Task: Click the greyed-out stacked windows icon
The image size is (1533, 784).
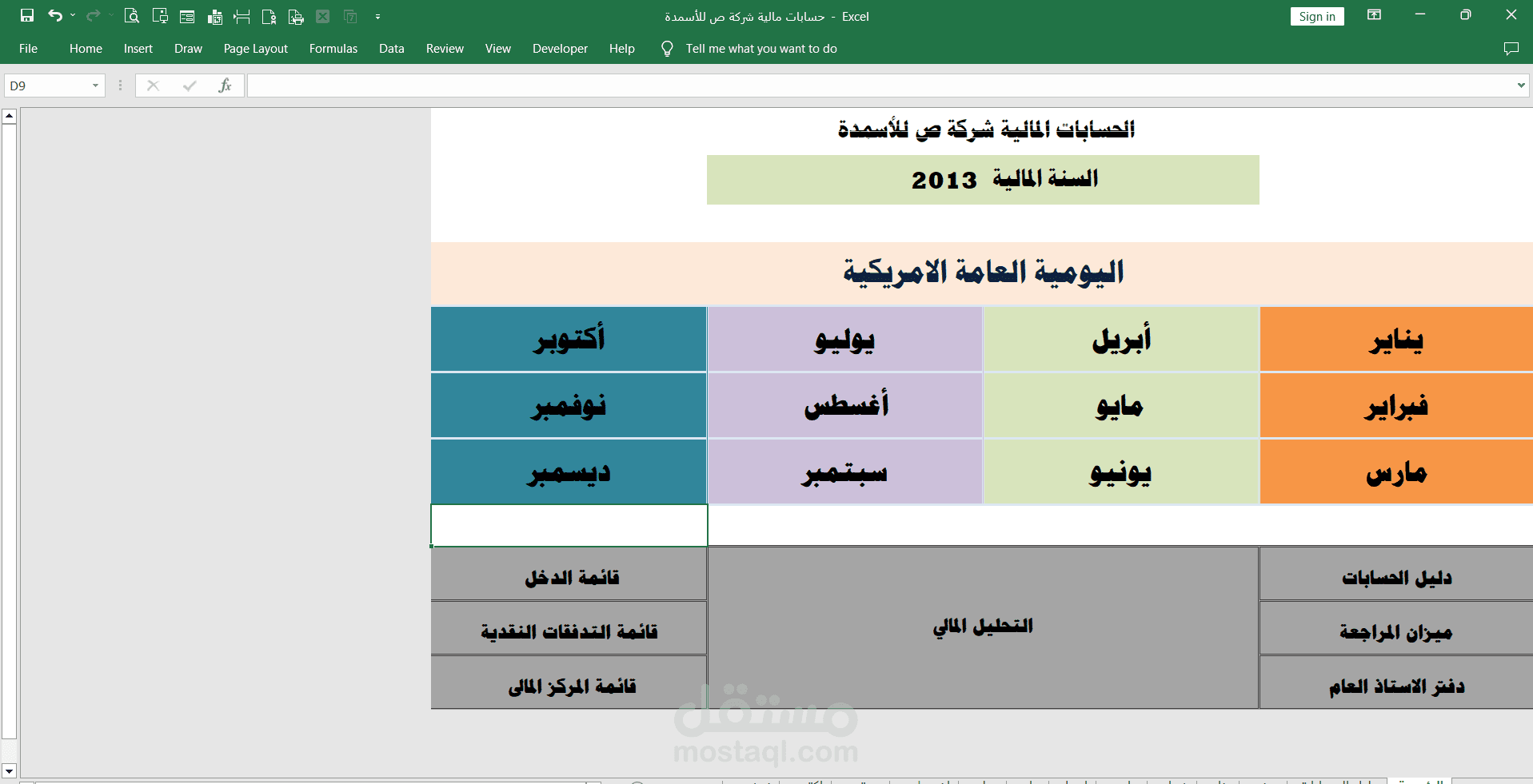Action: [350, 16]
